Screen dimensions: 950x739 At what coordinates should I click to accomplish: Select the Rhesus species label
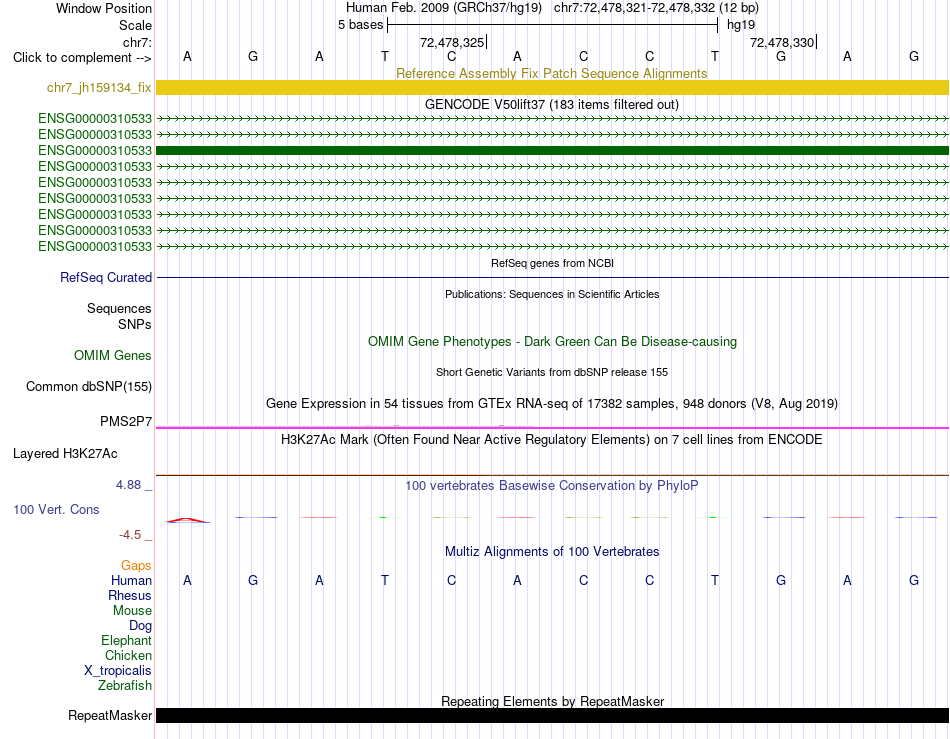coord(130,595)
